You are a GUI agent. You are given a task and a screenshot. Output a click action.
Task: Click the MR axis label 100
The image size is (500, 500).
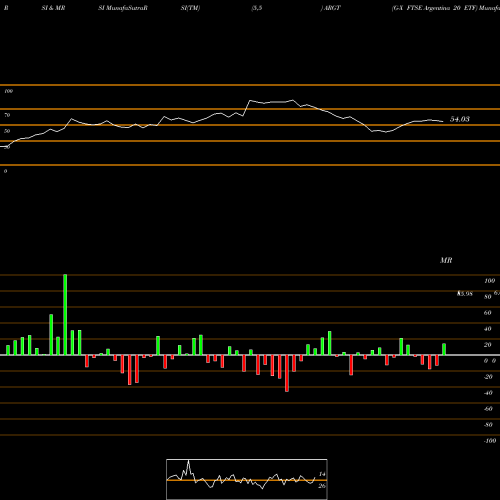pyautogui.click(x=489, y=281)
